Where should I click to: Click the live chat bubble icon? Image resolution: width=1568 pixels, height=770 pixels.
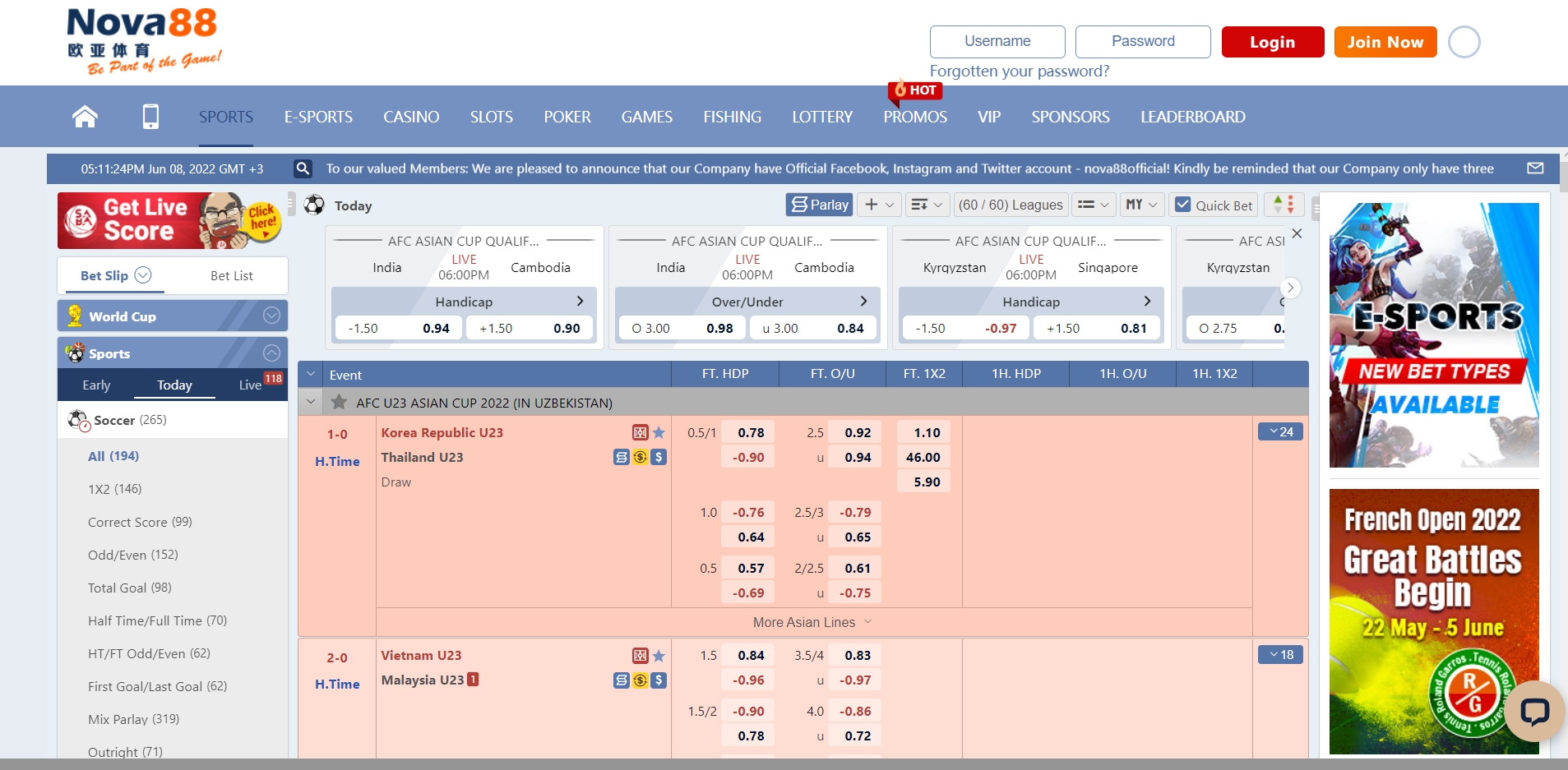1534,711
